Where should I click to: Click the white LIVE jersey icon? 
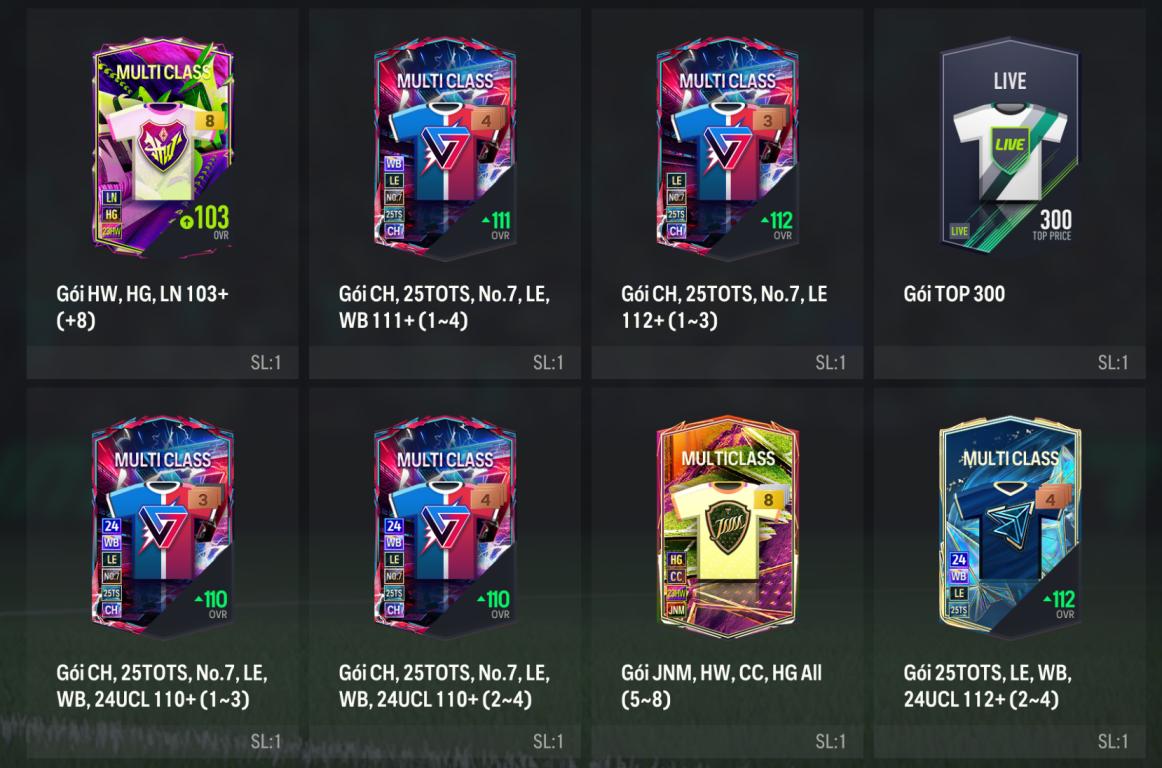pyautogui.click(x=1009, y=152)
